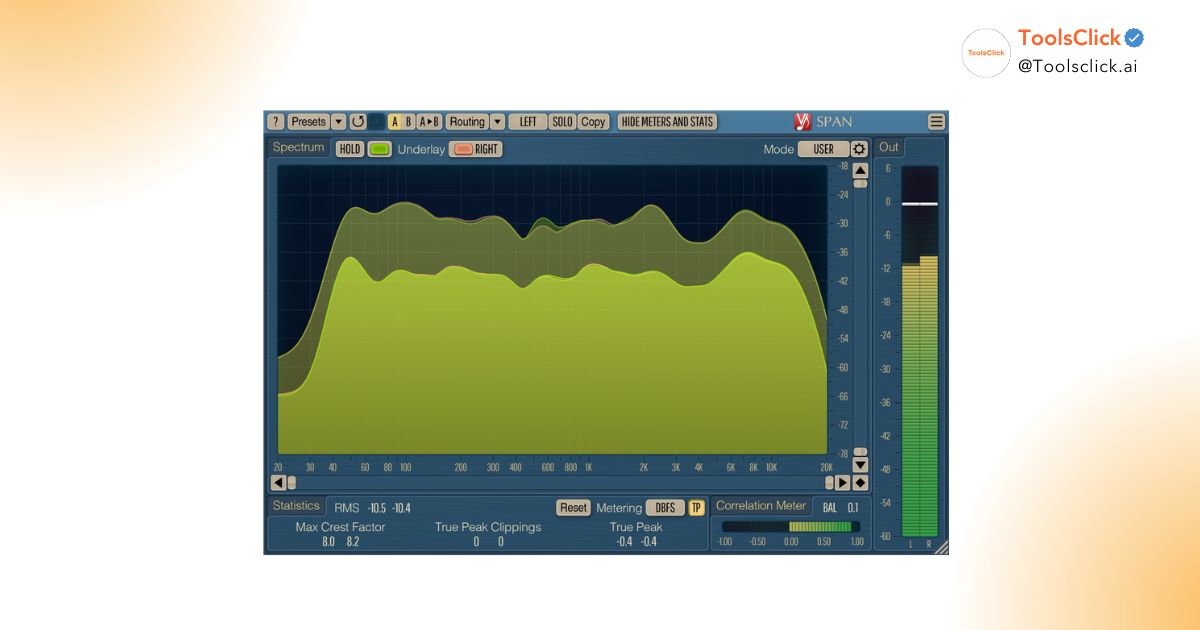This screenshot has height=630, width=1200.
Task: Open the Routing dropdown arrow
Action: coord(496,121)
